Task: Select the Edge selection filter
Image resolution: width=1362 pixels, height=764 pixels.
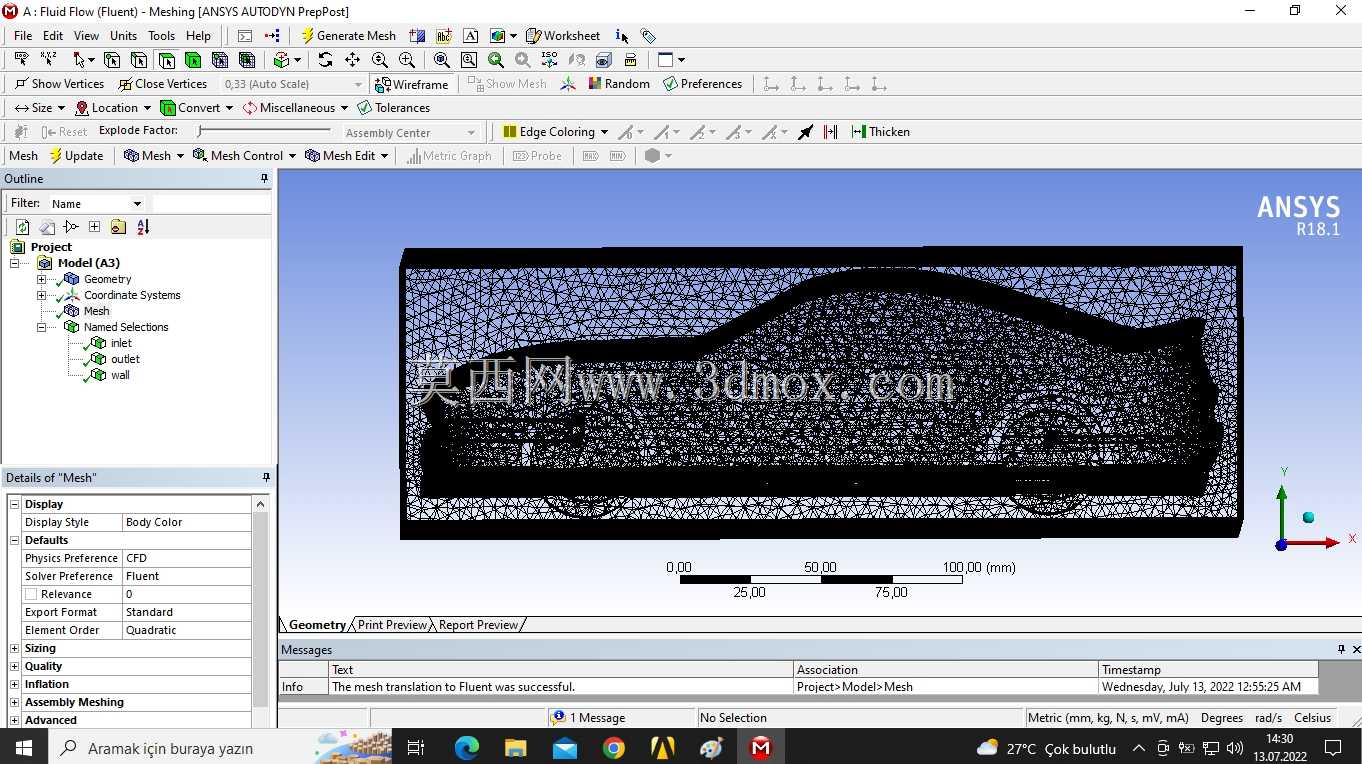Action: pyautogui.click(x=139, y=60)
